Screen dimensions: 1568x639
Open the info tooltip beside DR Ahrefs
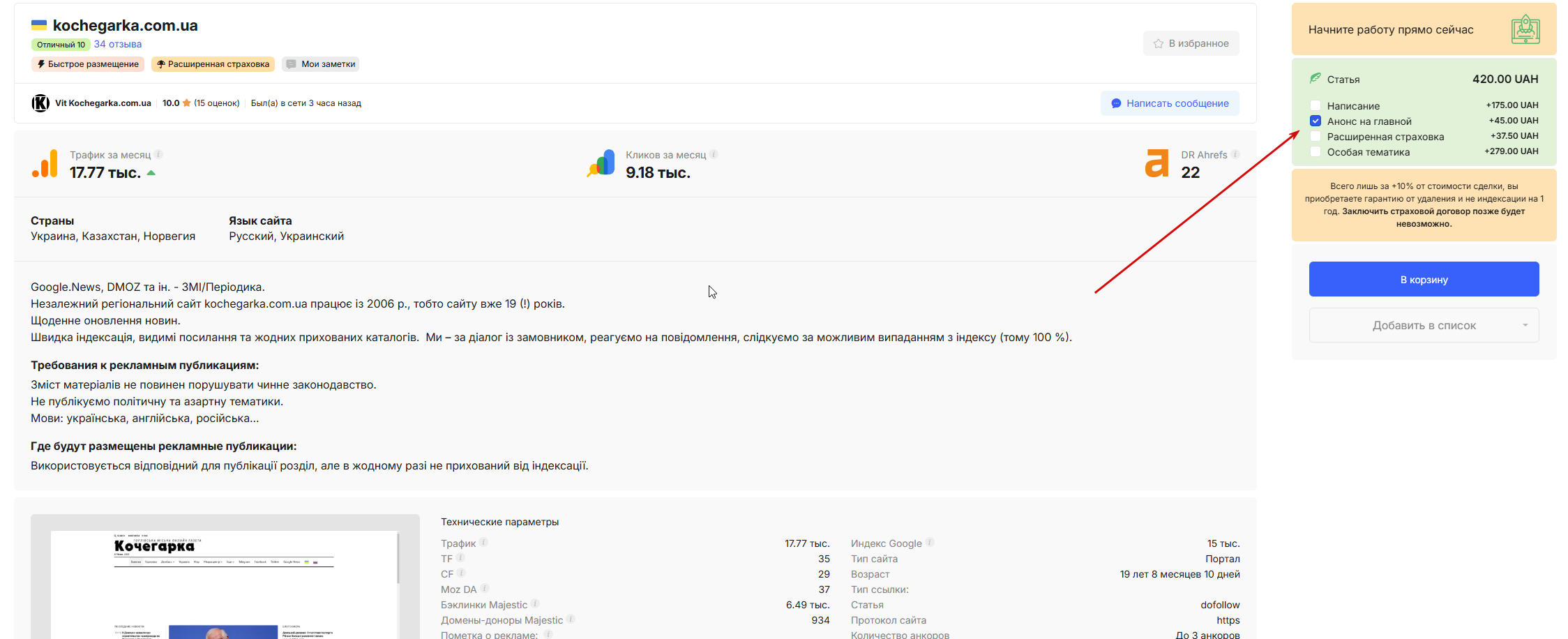(x=1235, y=154)
